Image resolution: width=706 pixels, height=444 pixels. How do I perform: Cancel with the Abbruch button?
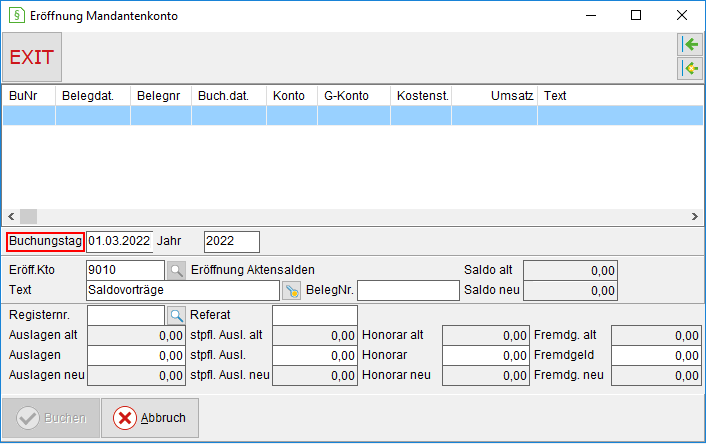(150, 418)
